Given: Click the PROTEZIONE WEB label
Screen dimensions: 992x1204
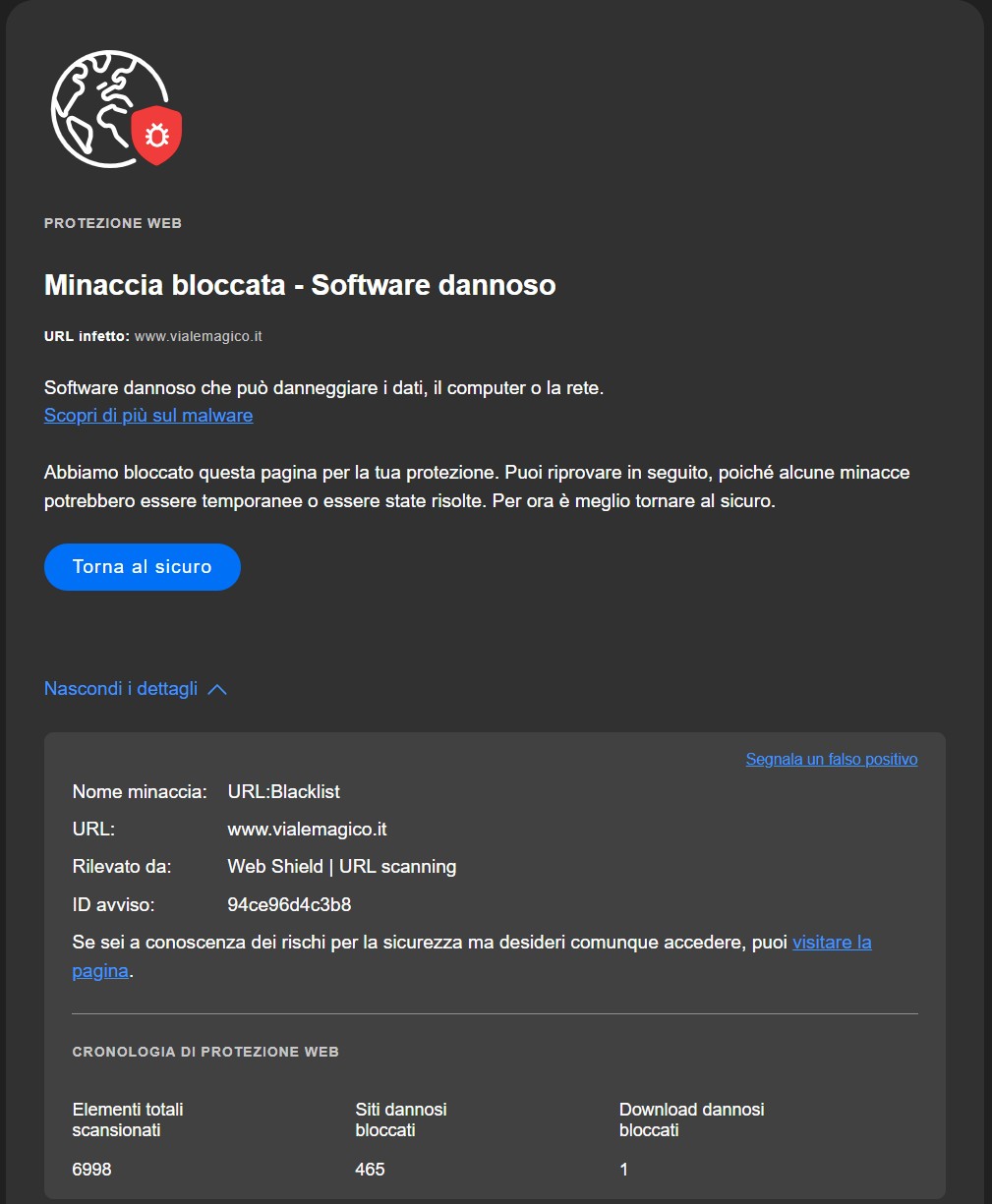Looking at the screenshot, I should [x=113, y=224].
